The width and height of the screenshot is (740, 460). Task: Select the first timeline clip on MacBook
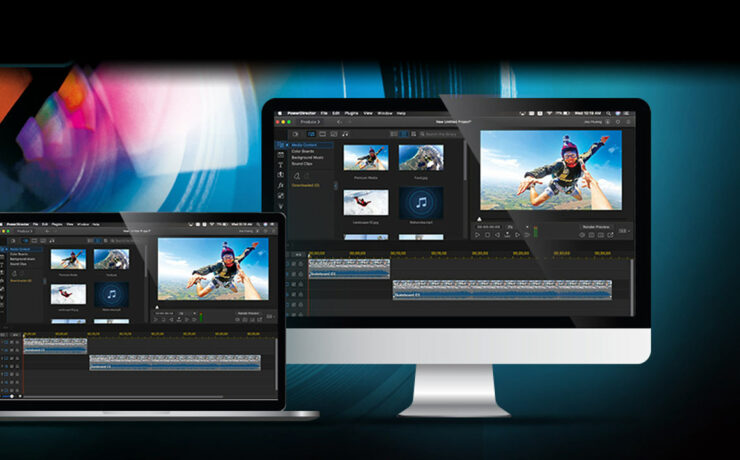point(55,345)
